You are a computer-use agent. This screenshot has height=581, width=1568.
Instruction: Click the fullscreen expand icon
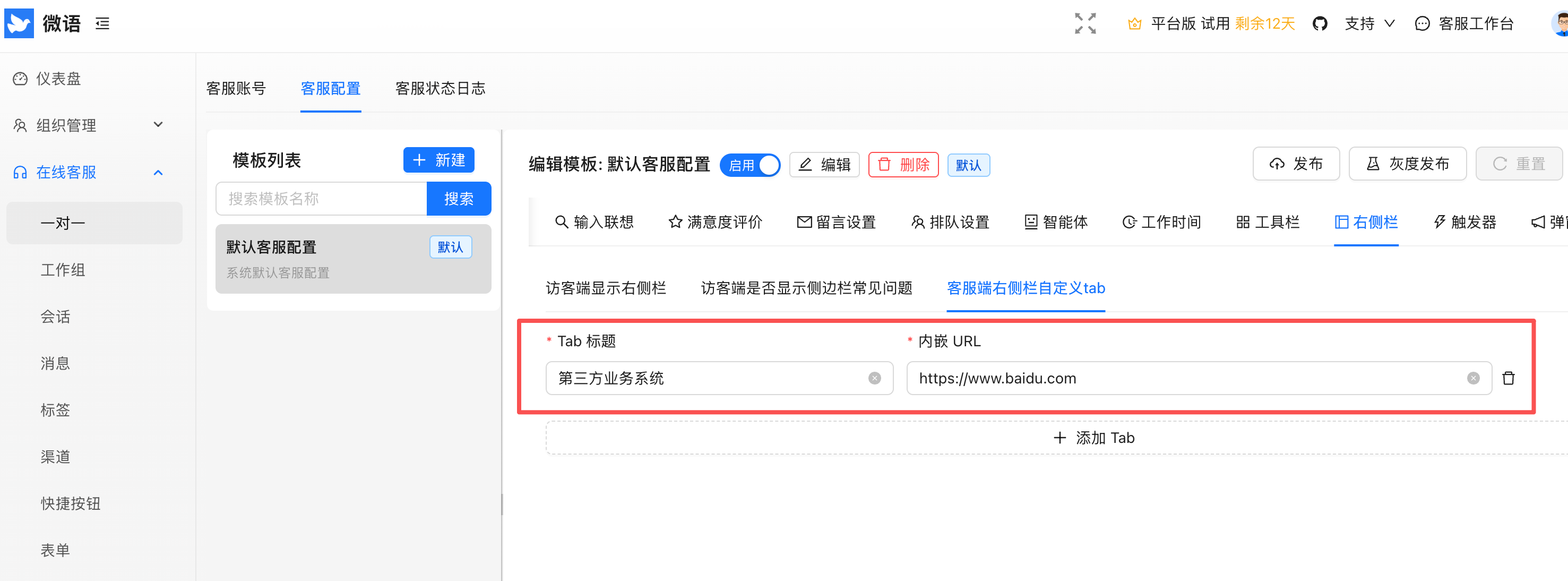tap(1085, 23)
